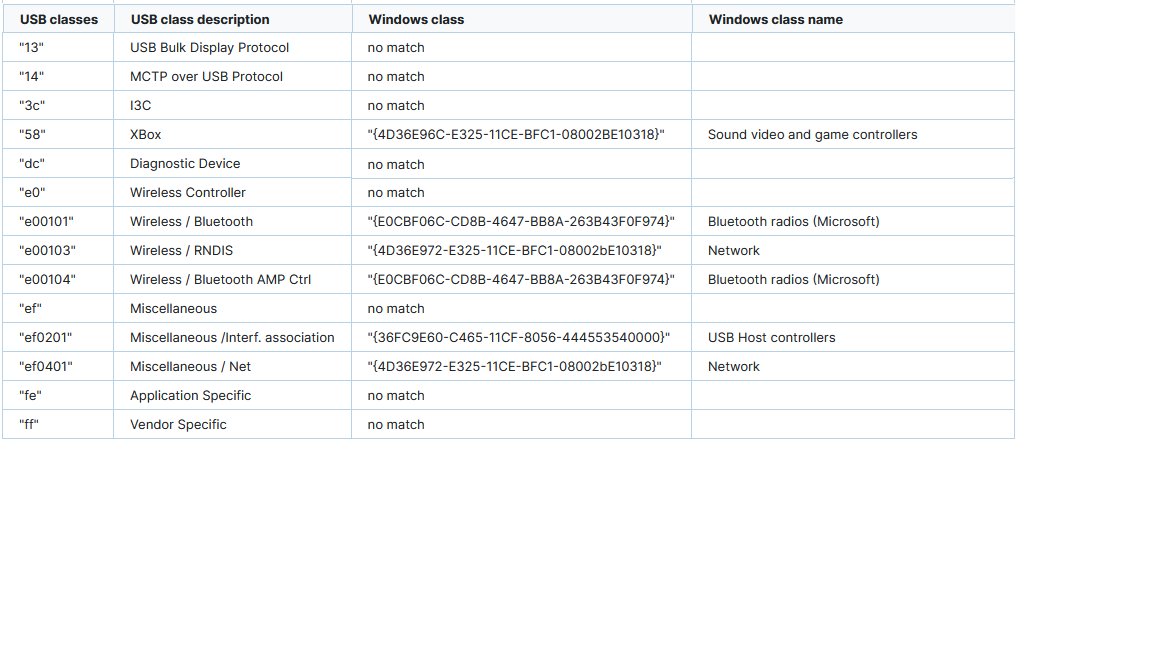Click "no match" in the "e0" row

click(x=396, y=192)
